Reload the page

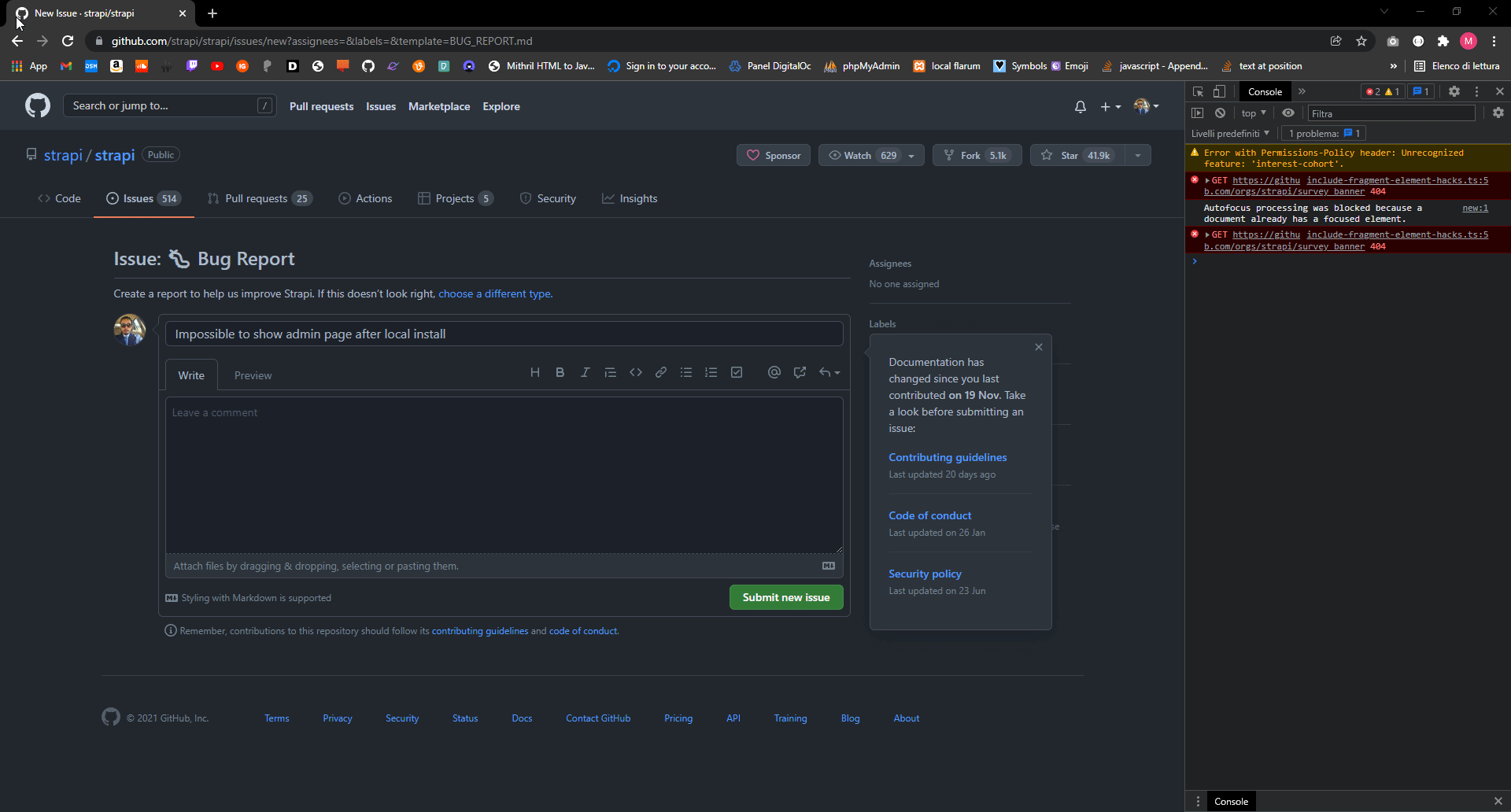[68, 41]
